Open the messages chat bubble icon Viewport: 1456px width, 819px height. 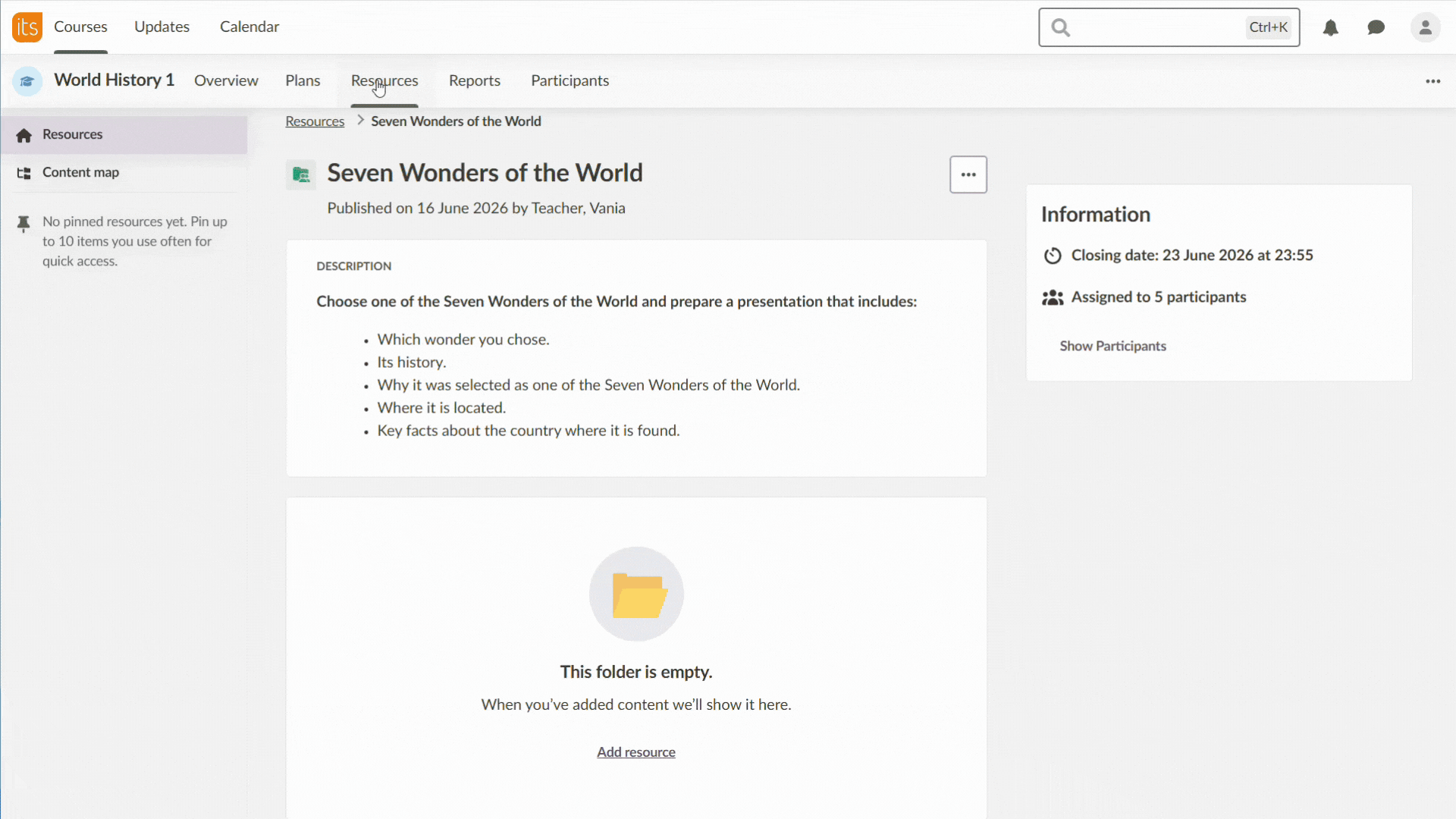[x=1376, y=28]
